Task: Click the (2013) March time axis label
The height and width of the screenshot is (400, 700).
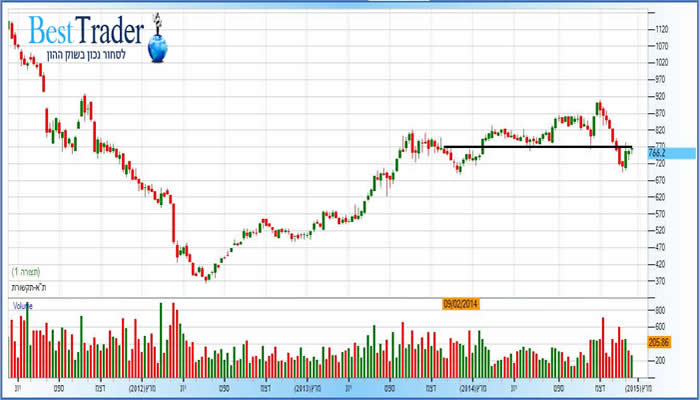Action: pos(305,386)
